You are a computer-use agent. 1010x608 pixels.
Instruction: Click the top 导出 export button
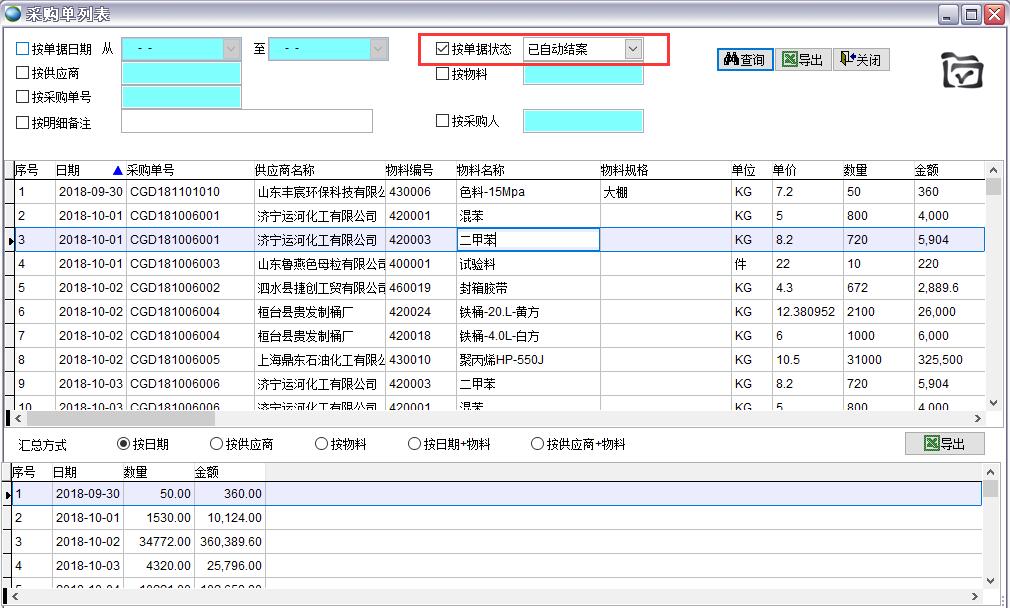click(803, 60)
